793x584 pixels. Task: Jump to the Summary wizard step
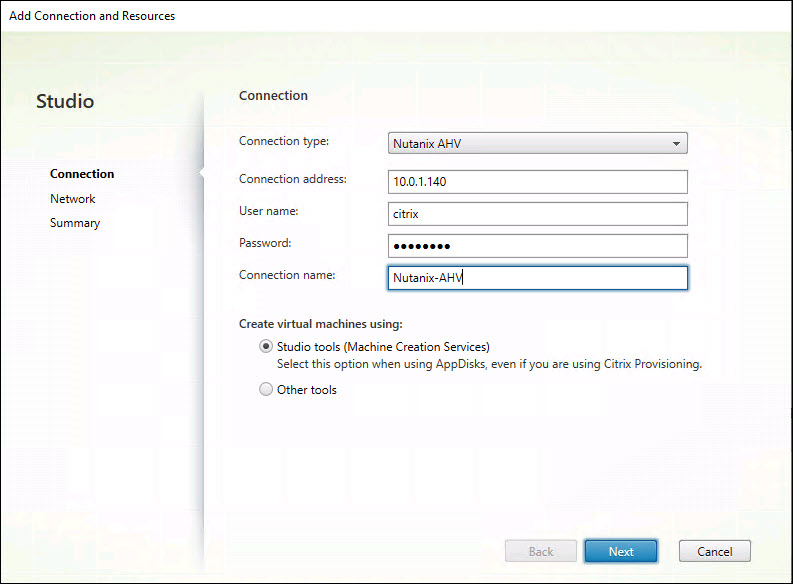[75, 223]
